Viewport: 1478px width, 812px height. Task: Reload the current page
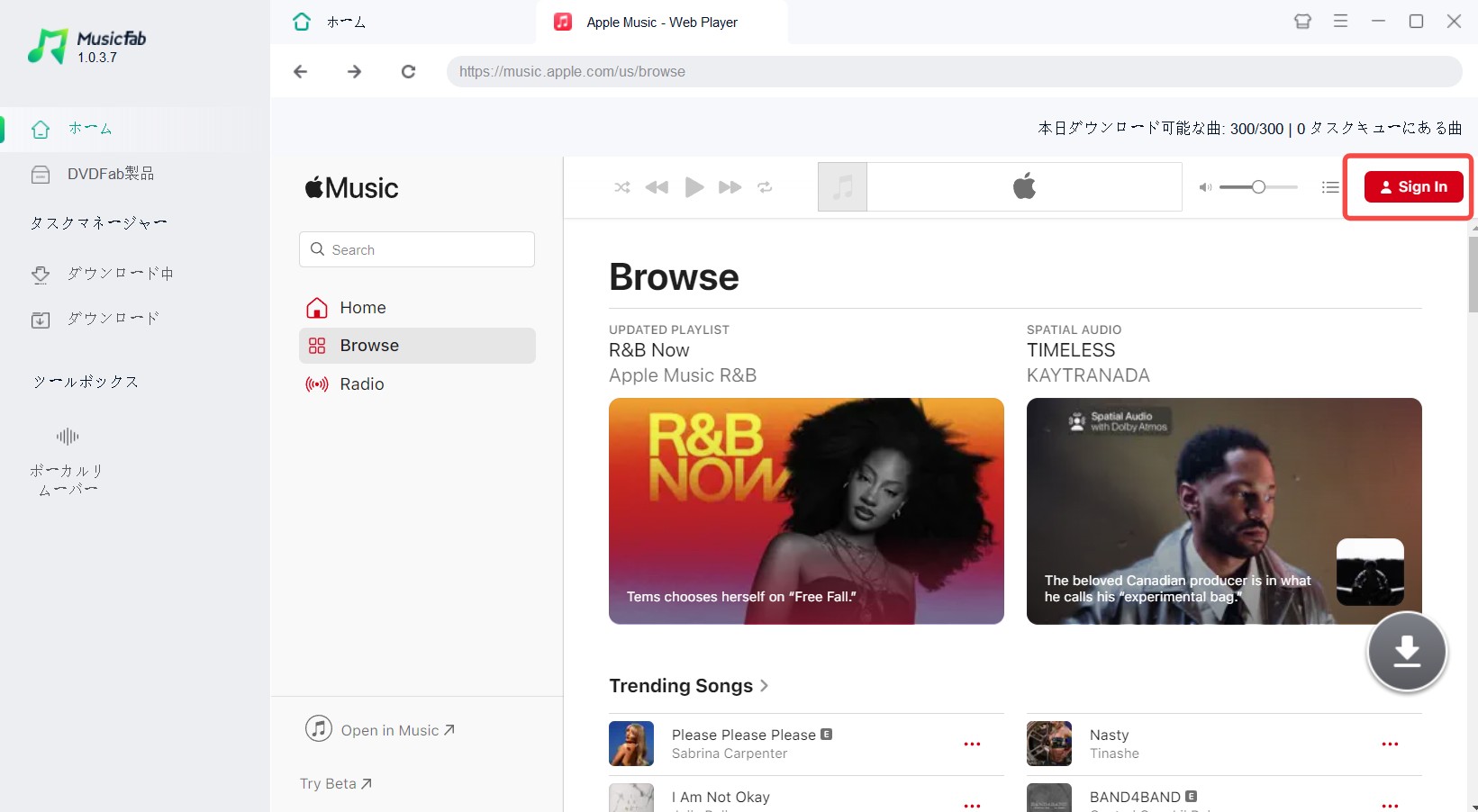click(x=408, y=71)
